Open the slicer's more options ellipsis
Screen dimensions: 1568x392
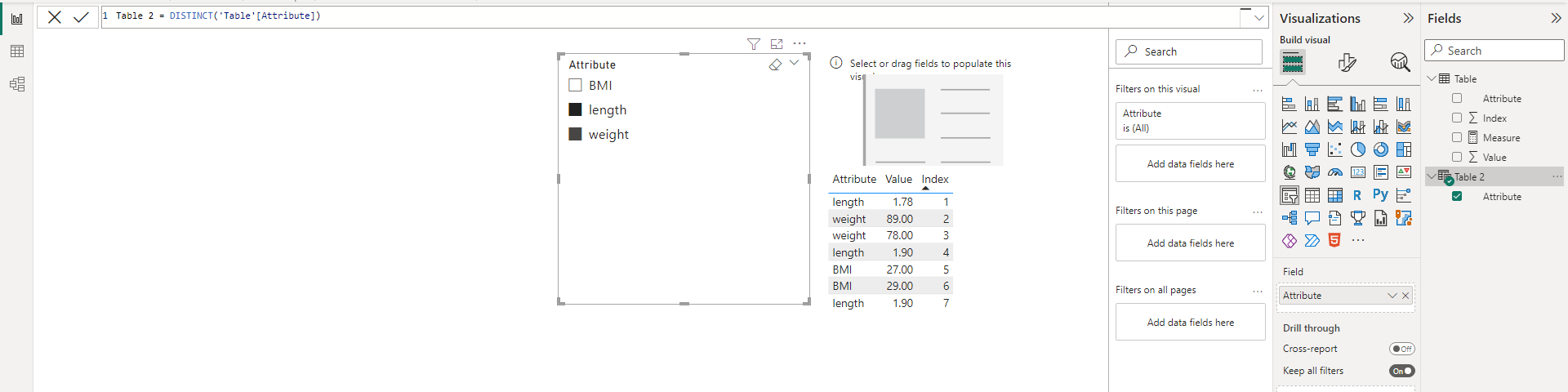[x=800, y=44]
